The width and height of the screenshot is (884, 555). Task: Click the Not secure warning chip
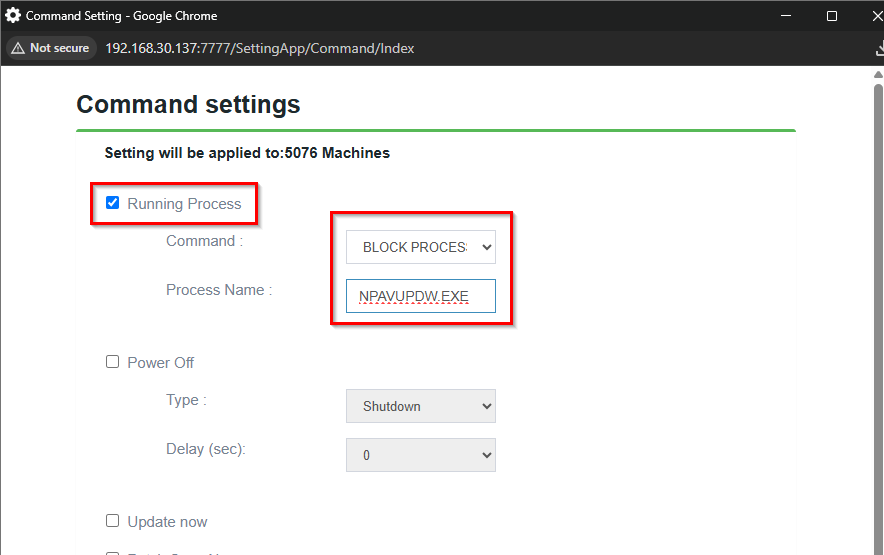[x=50, y=48]
